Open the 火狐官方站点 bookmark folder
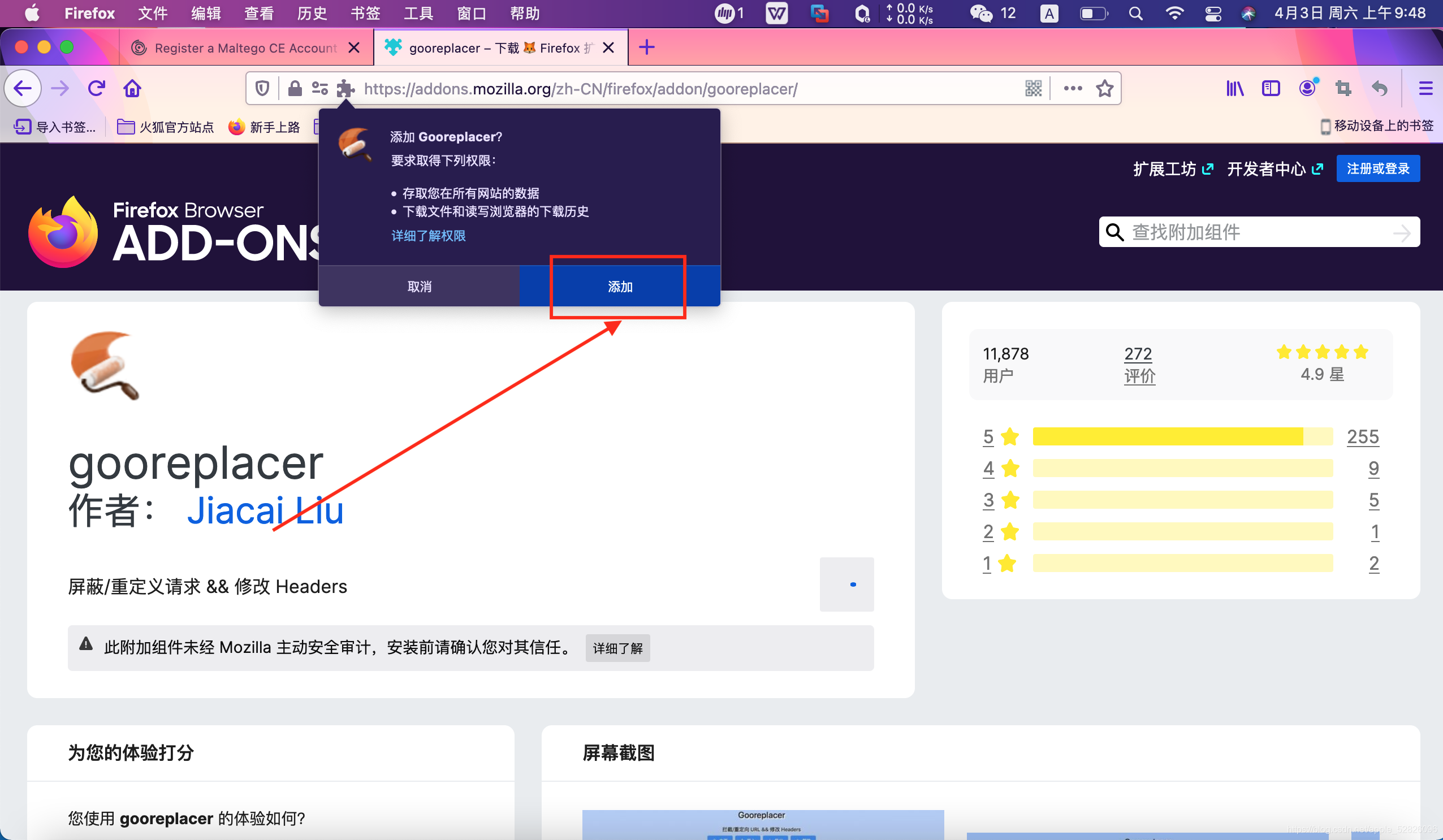The height and width of the screenshot is (840, 1443). click(166, 127)
